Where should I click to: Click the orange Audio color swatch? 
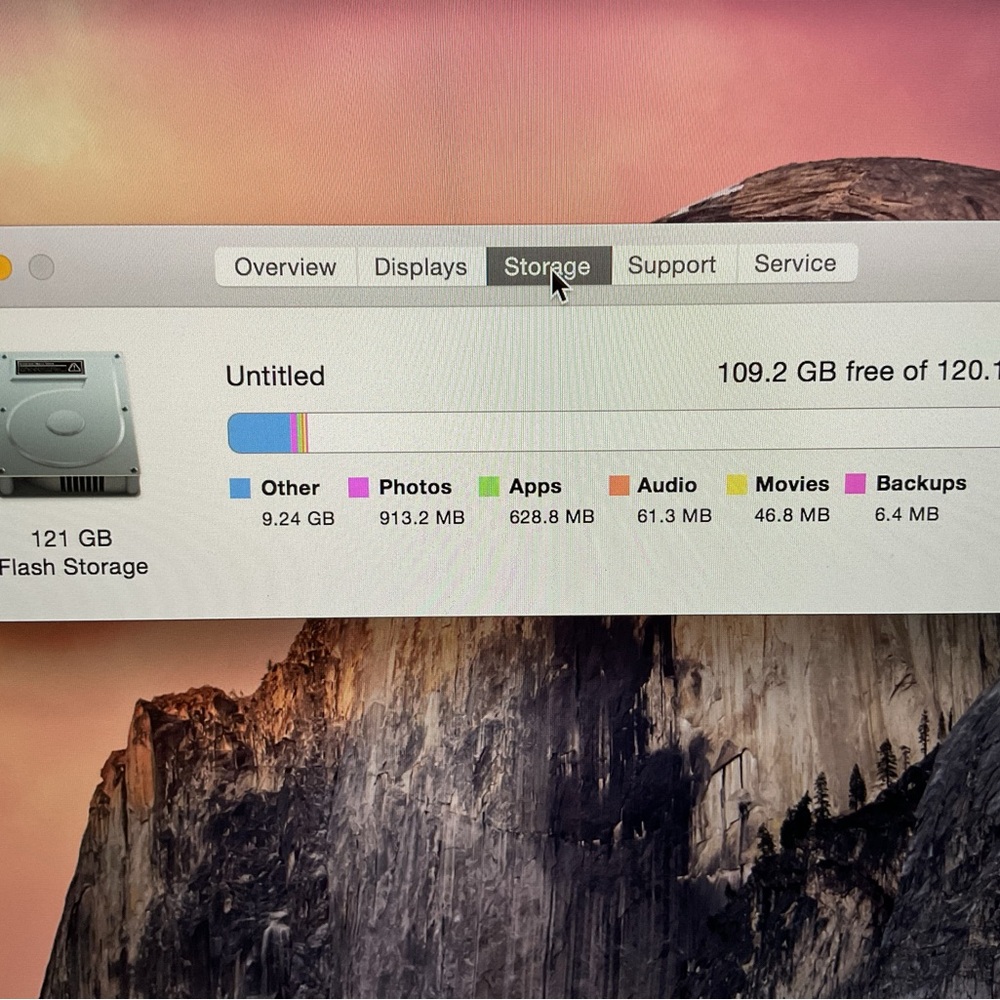[x=619, y=485]
